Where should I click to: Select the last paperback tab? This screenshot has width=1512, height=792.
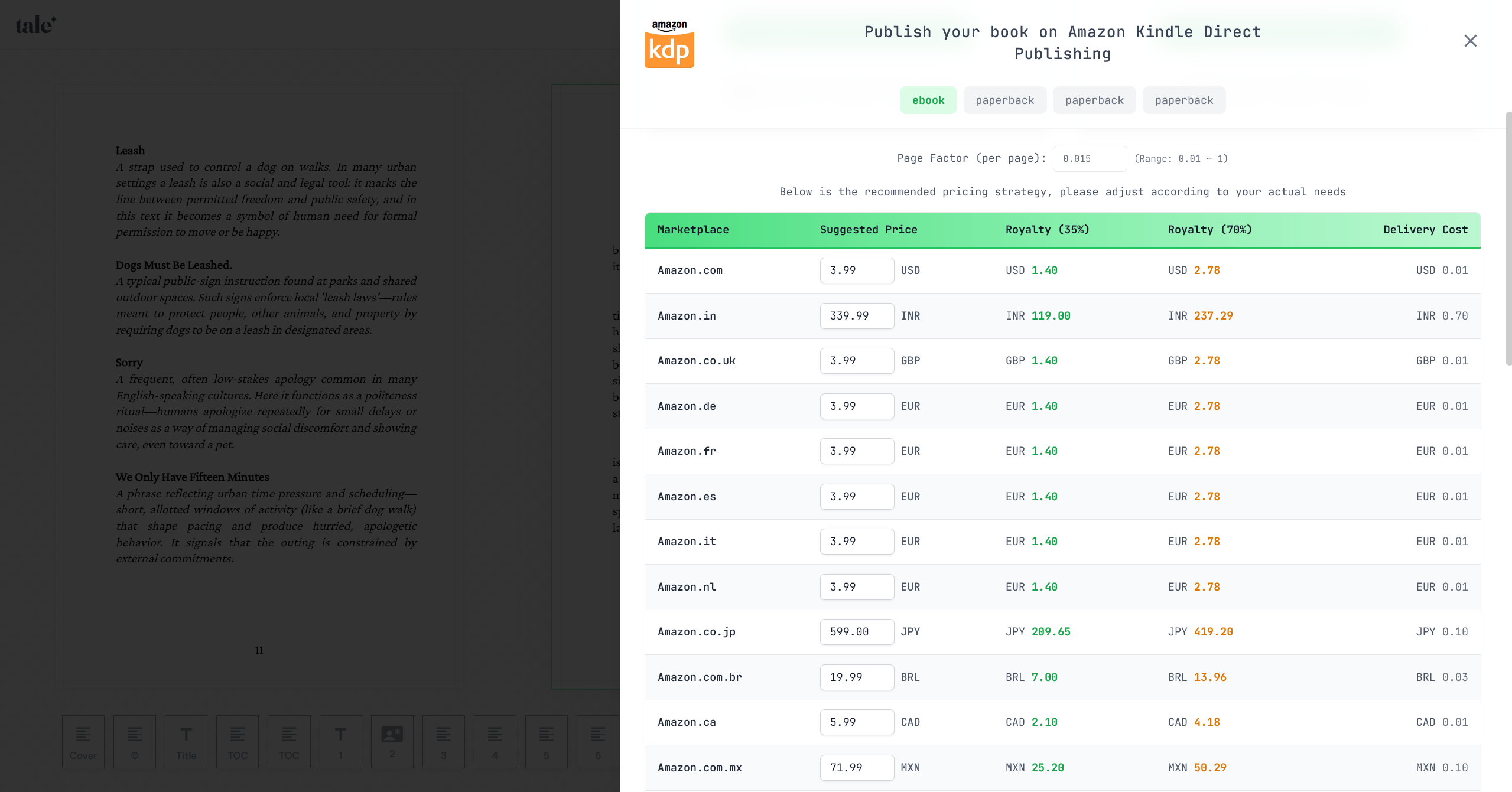[x=1183, y=100]
